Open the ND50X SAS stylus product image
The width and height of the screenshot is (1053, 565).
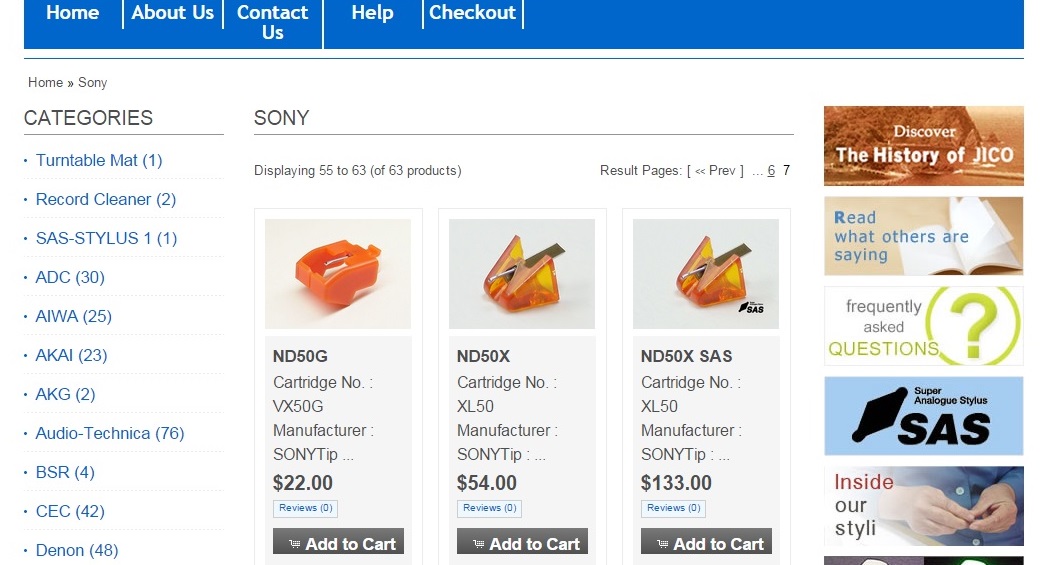pos(706,274)
